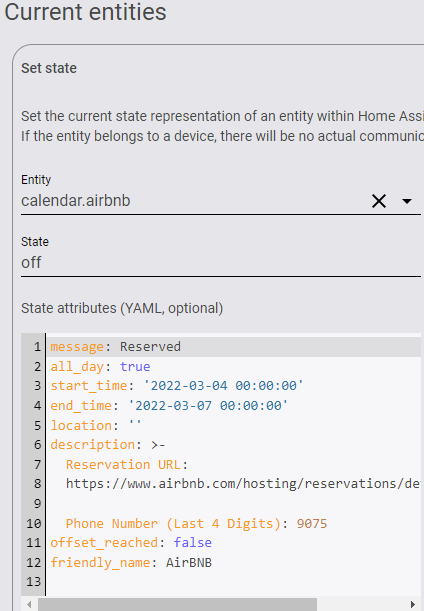Click line number 1 in editor gutter
Viewport: 424px width, 611px height.
(x=37, y=347)
